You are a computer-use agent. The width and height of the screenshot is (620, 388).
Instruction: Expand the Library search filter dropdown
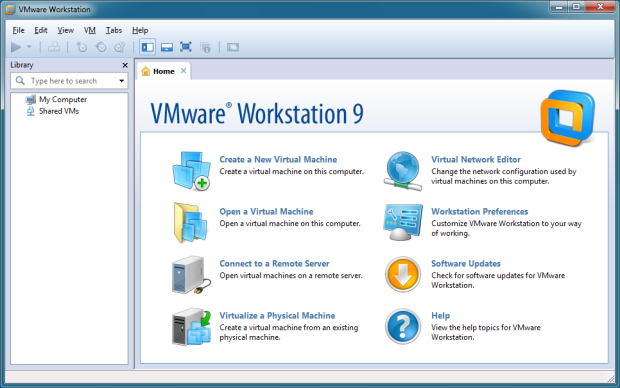121,81
